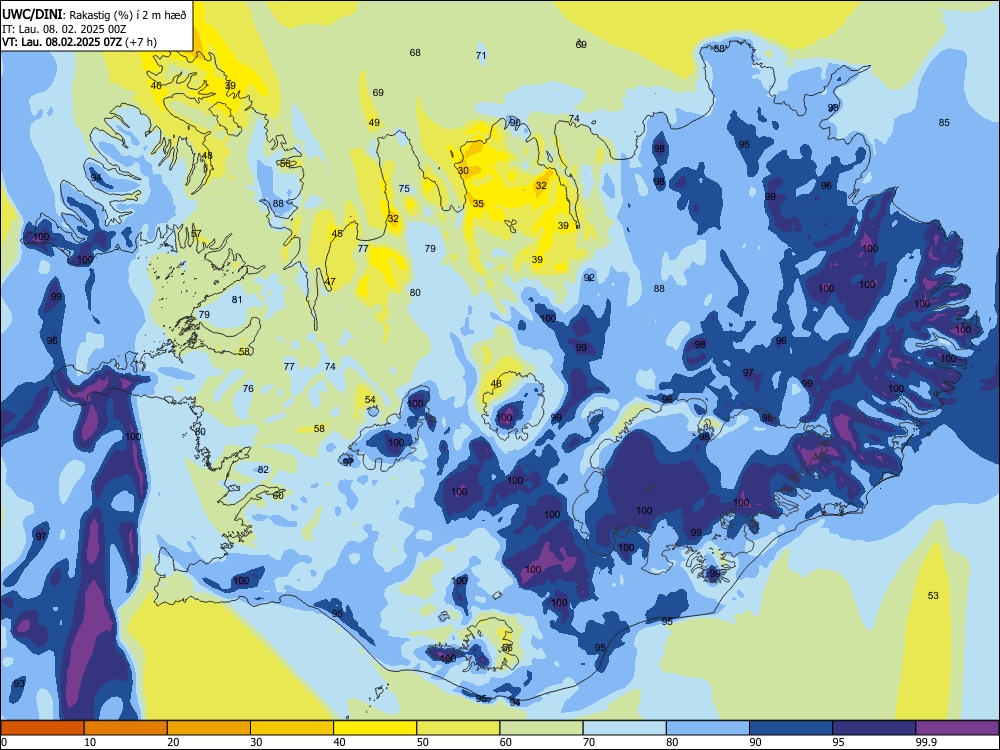Select the 50–60 pale yellow legend swatch
This screenshot has width=1000, height=750.
point(458,728)
